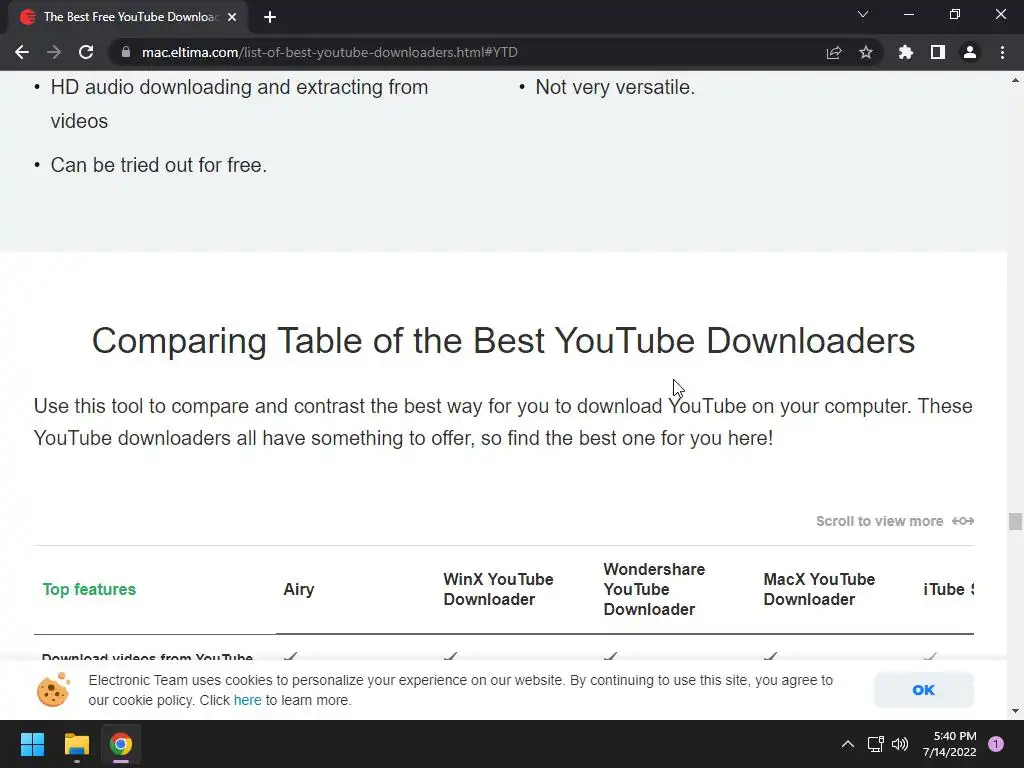Click the Chrome taskbar icon

pyautogui.click(x=121, y=744)
